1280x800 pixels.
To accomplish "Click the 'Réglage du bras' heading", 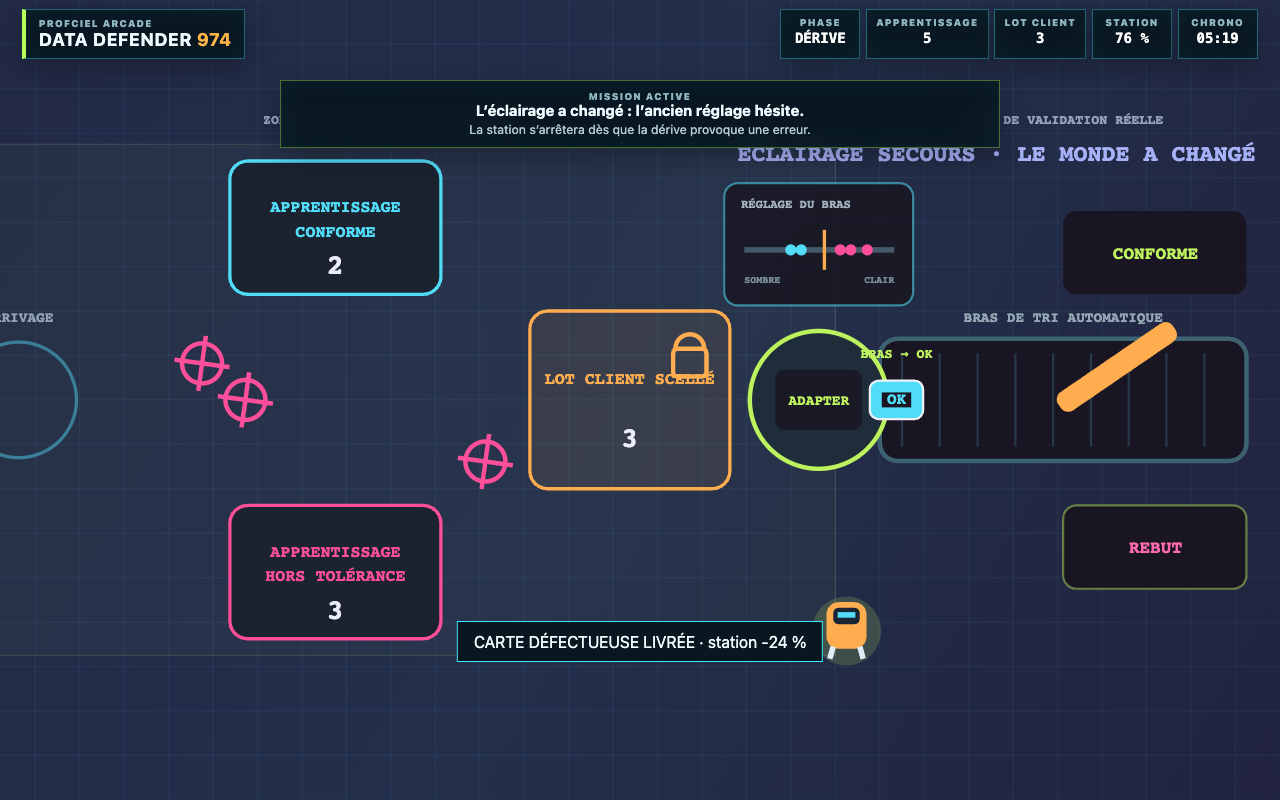I will [796, 204].
